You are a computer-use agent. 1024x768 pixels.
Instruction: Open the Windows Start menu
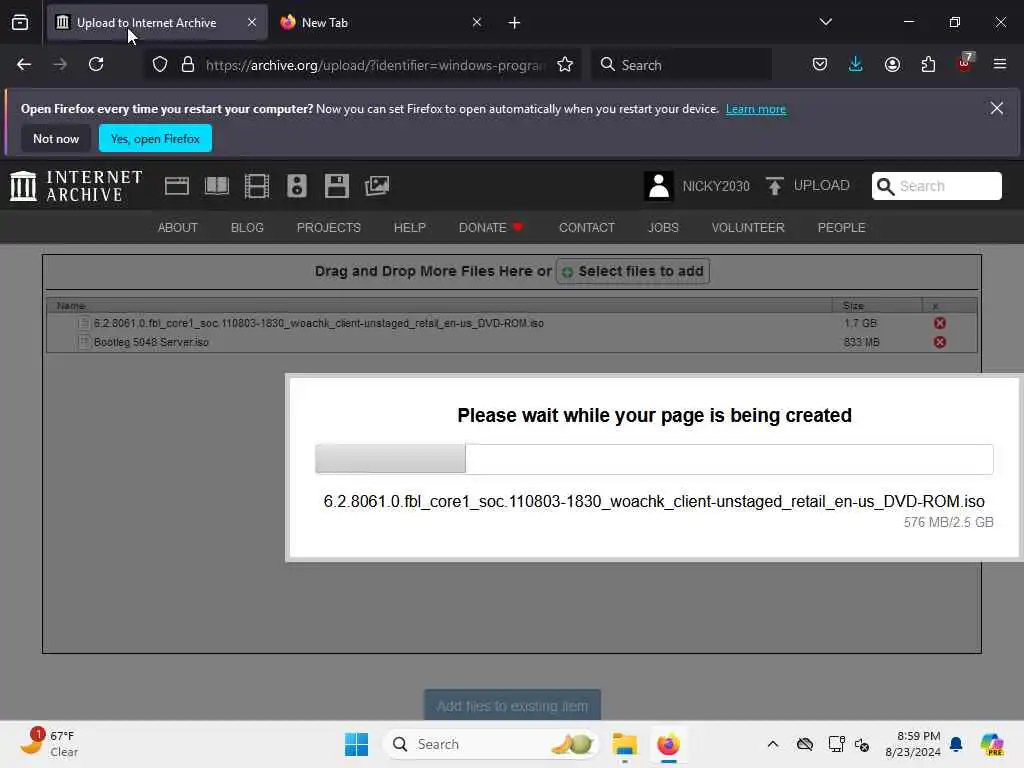click(357, 744)
